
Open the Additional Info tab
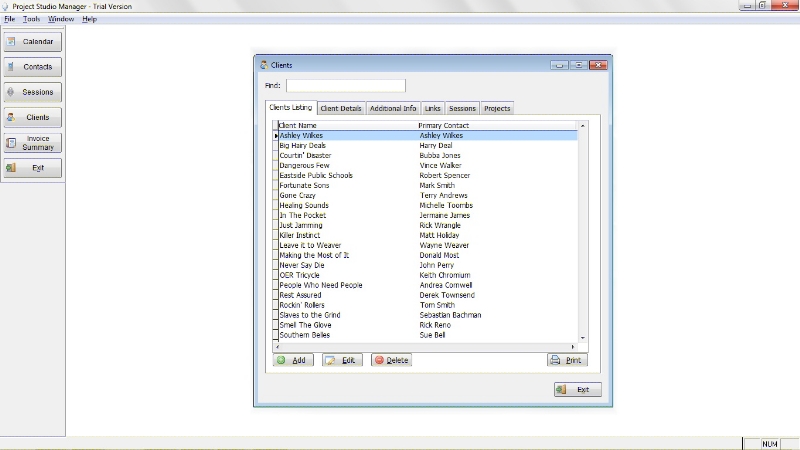pyautogui.click(x=393, y=108)
